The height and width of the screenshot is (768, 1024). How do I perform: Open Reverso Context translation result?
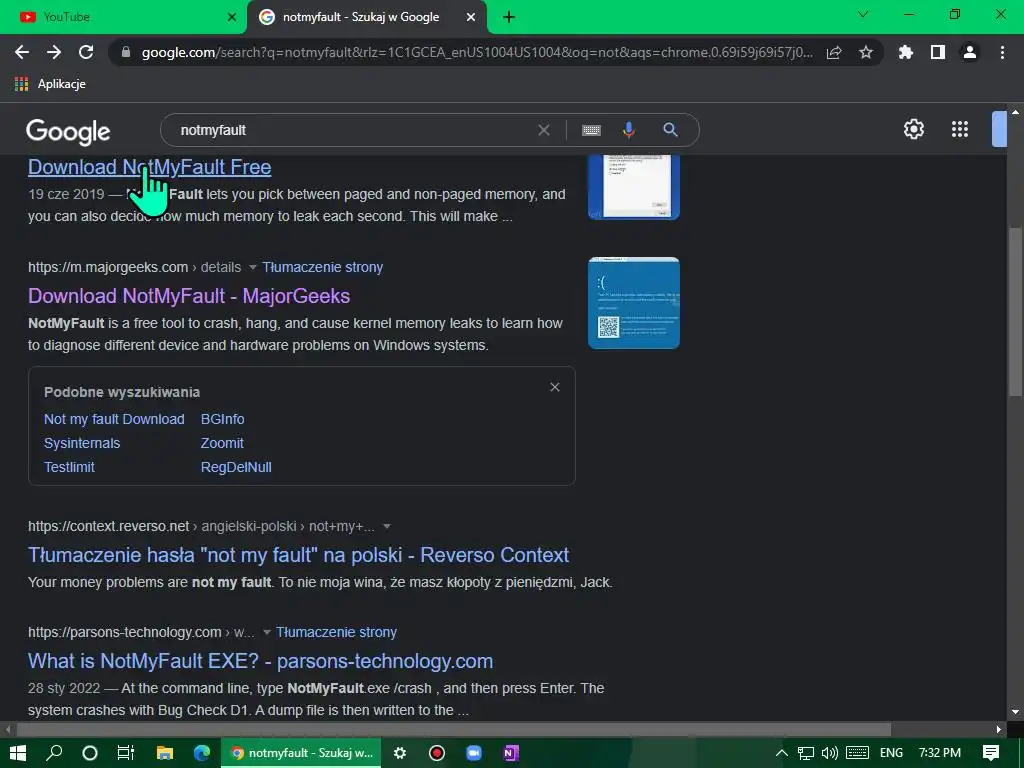tap(298, 555)
